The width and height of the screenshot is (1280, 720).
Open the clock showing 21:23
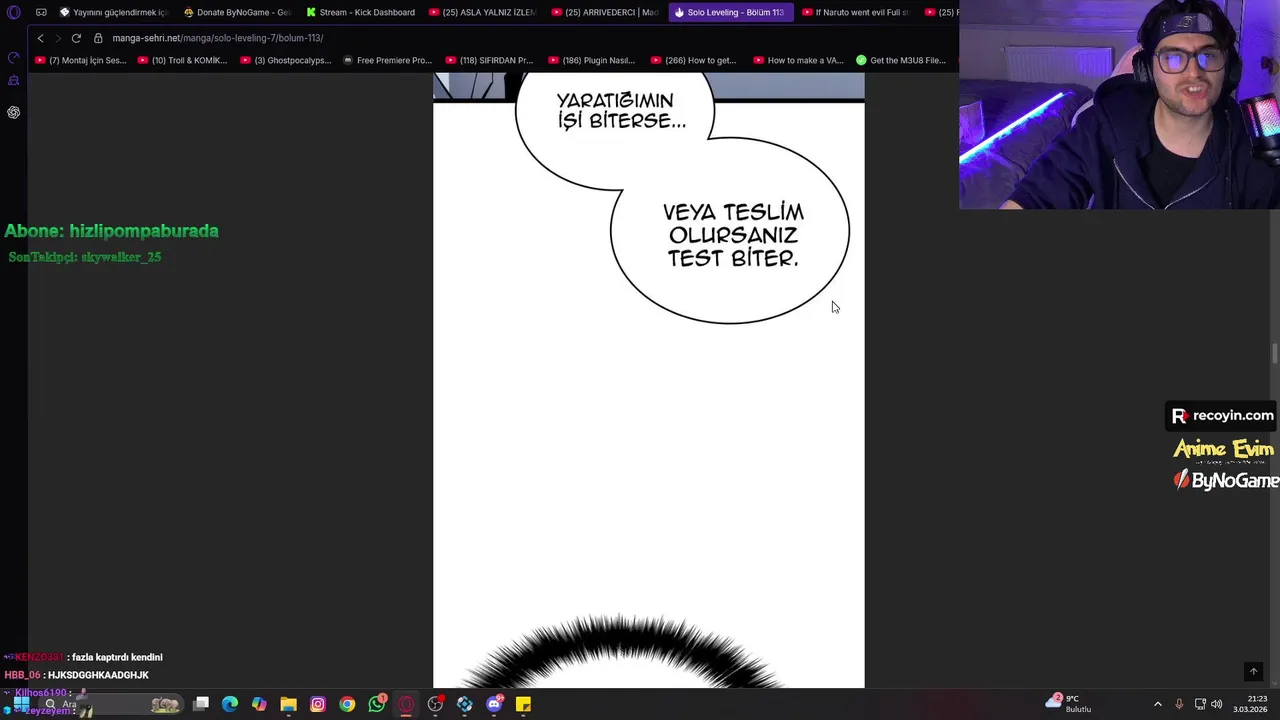1252,703
